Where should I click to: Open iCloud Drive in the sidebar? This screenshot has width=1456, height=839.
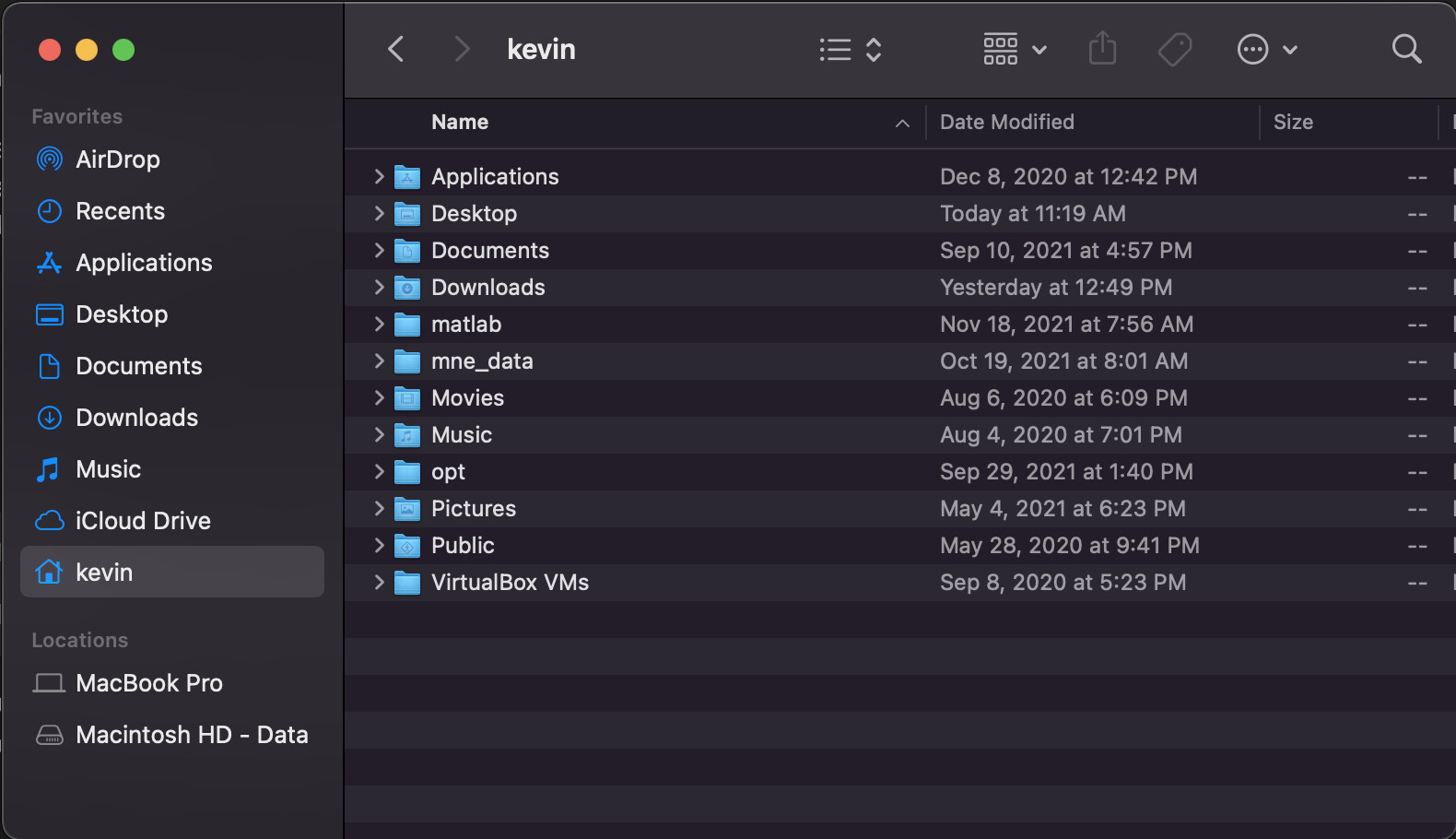[x=172, y=521]
